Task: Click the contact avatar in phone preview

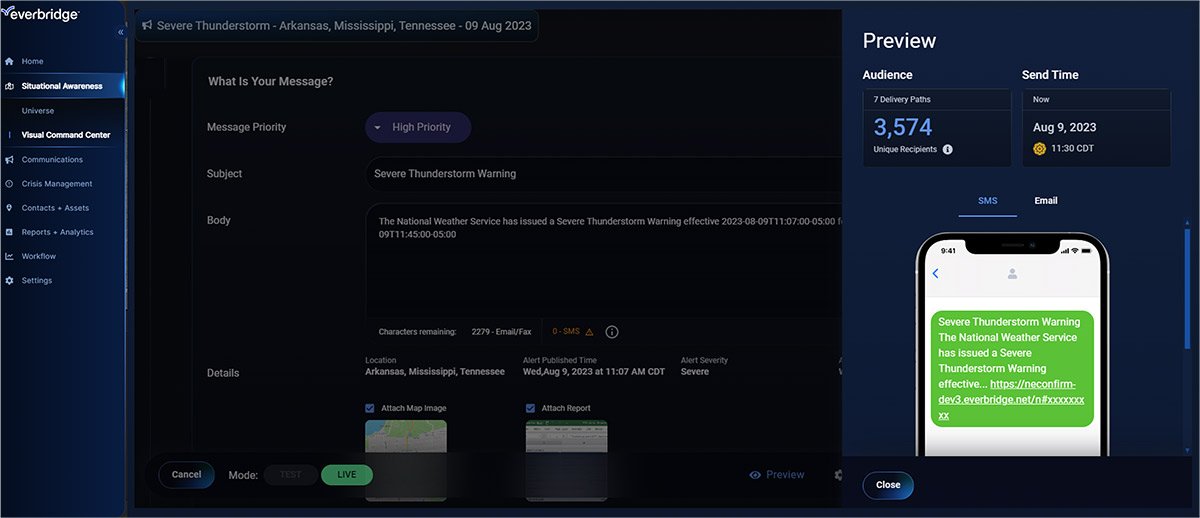Action: 1013,273
